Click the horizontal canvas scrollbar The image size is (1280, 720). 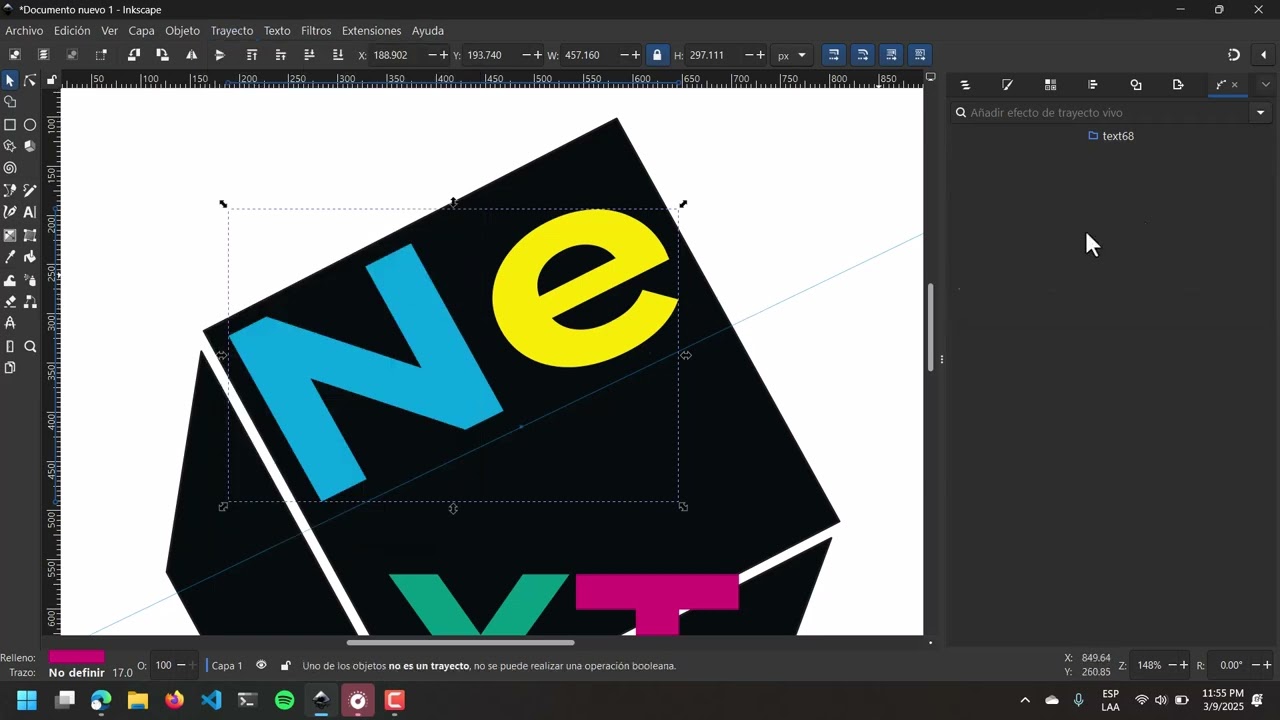pos(461,643)
